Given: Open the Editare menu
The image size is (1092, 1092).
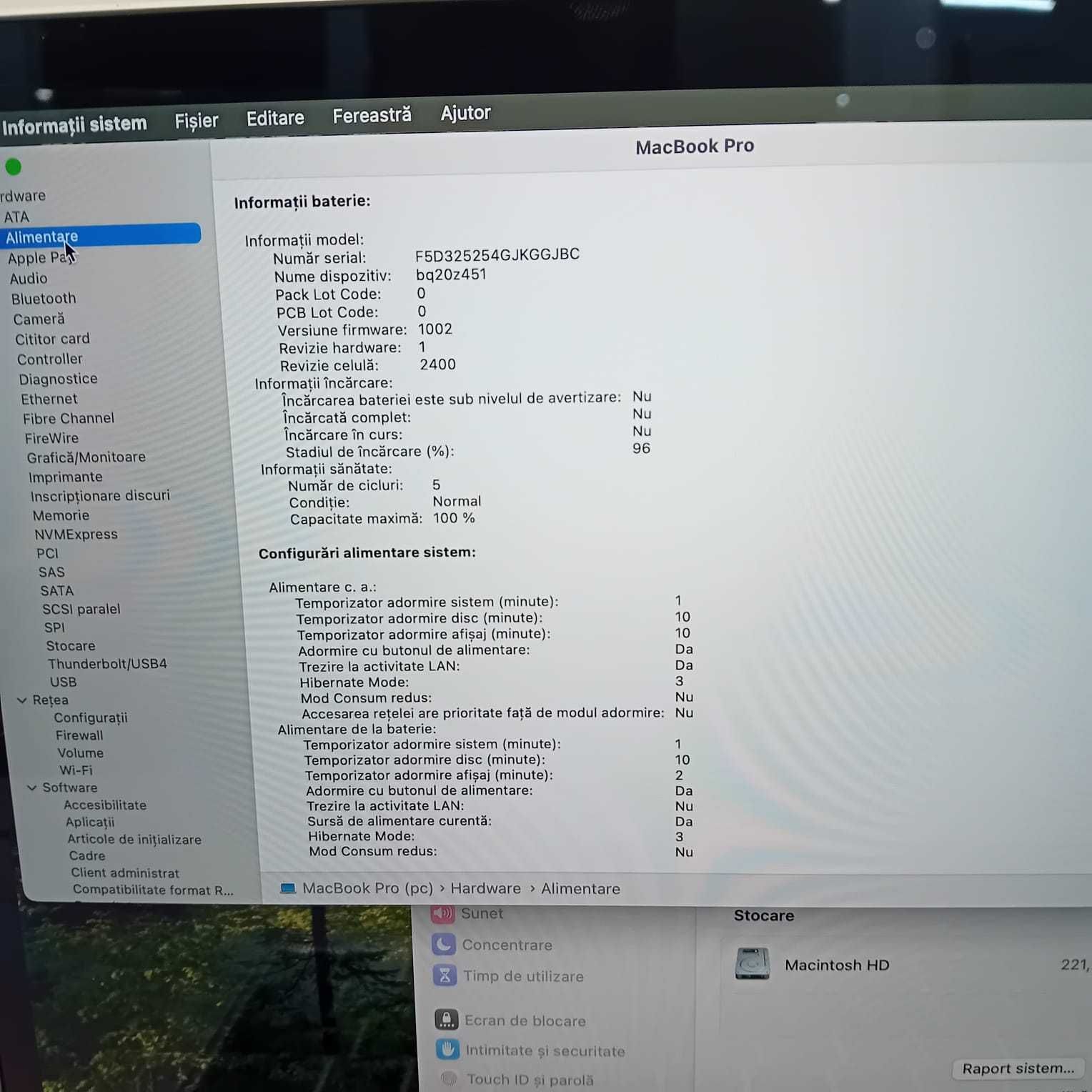Looking at the screenshot, I should [275, 118].
